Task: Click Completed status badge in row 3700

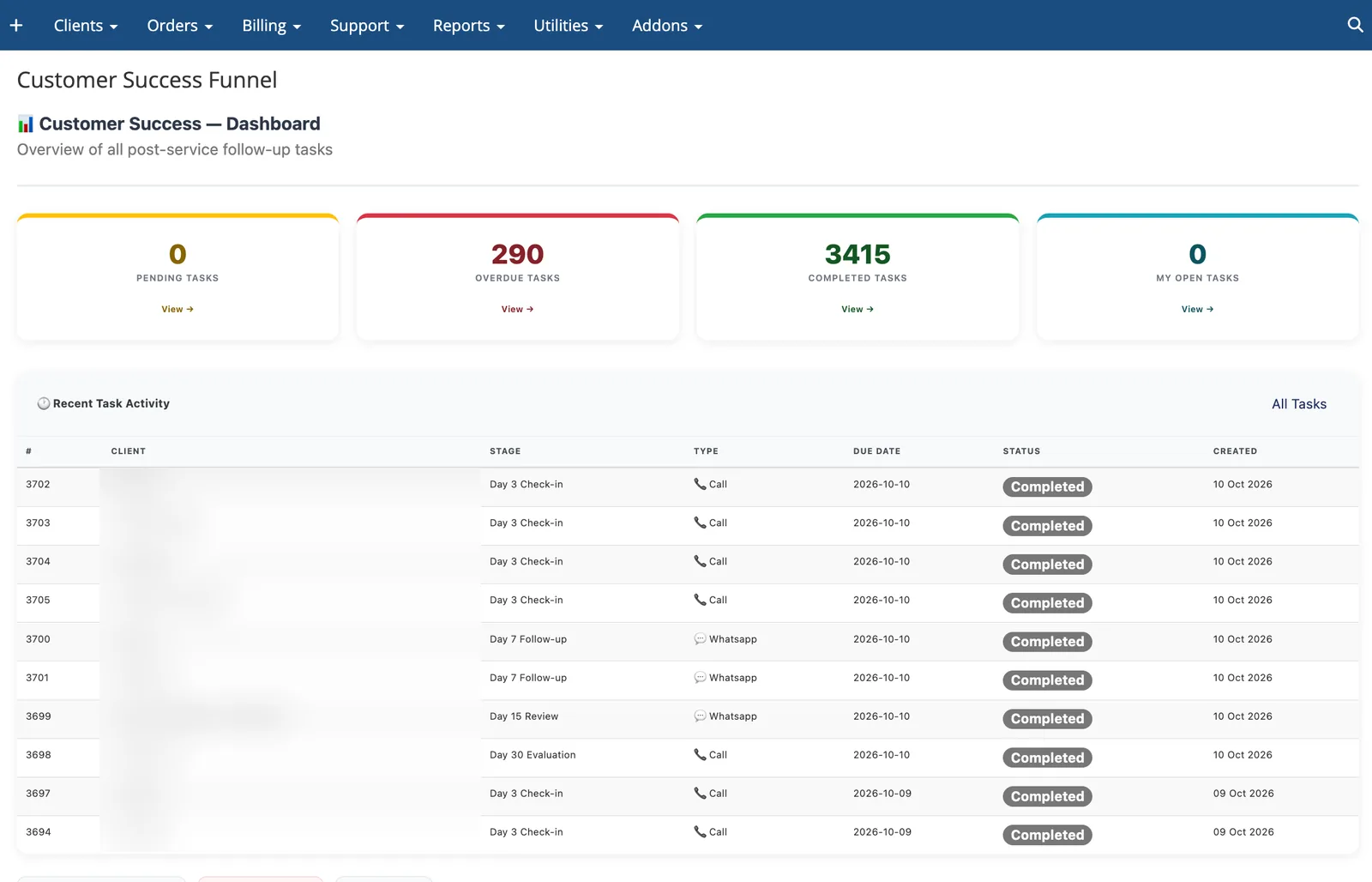Action: point(1047,642)
